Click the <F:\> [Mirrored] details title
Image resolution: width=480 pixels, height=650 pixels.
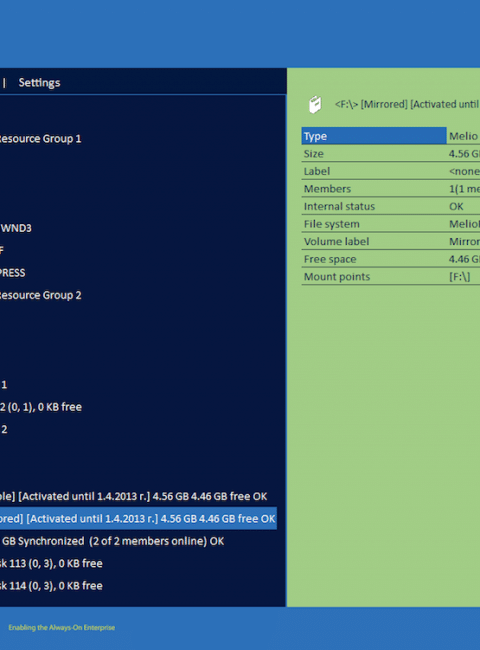(x=407, y=104)
